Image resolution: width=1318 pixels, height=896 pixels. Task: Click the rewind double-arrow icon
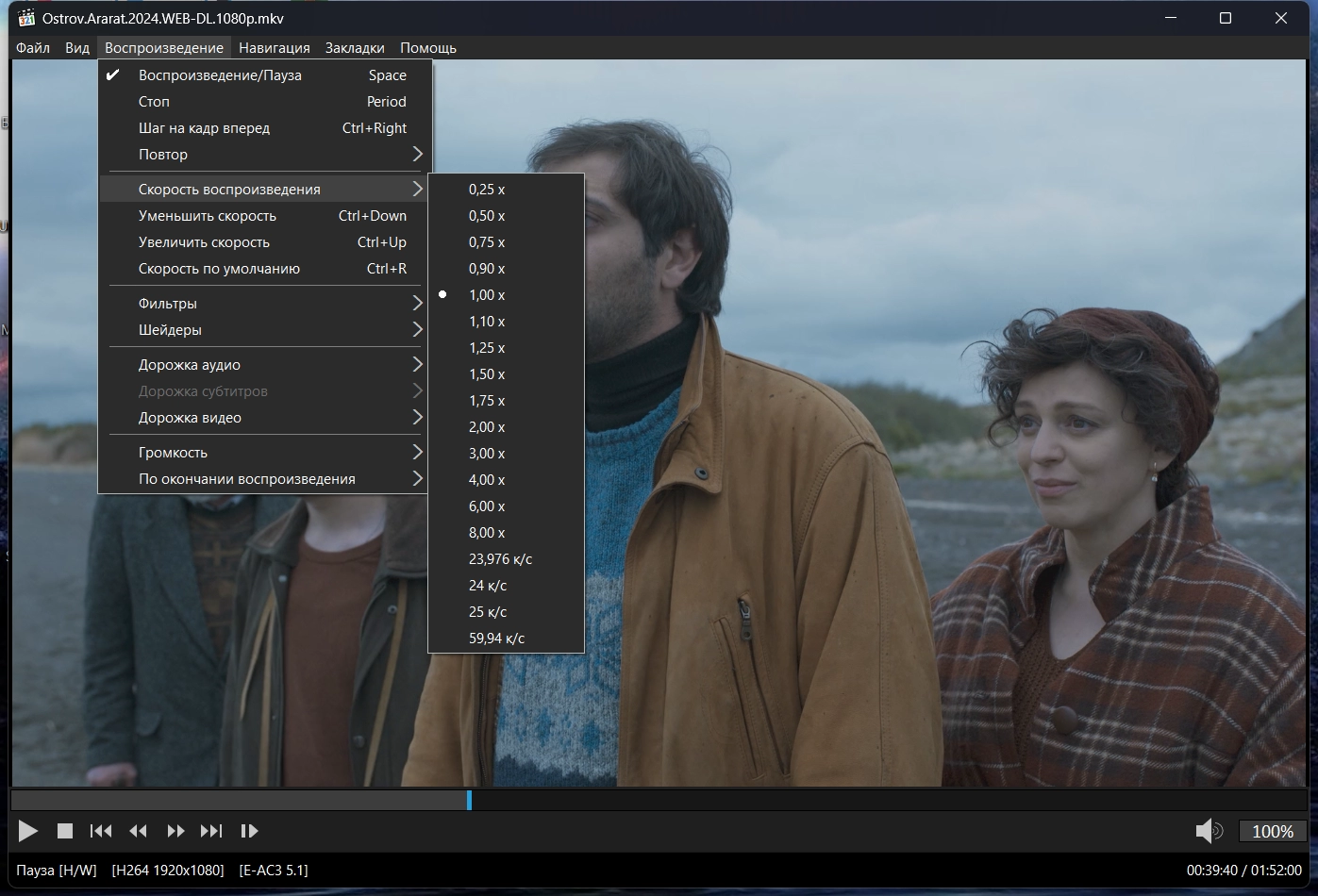139,831
